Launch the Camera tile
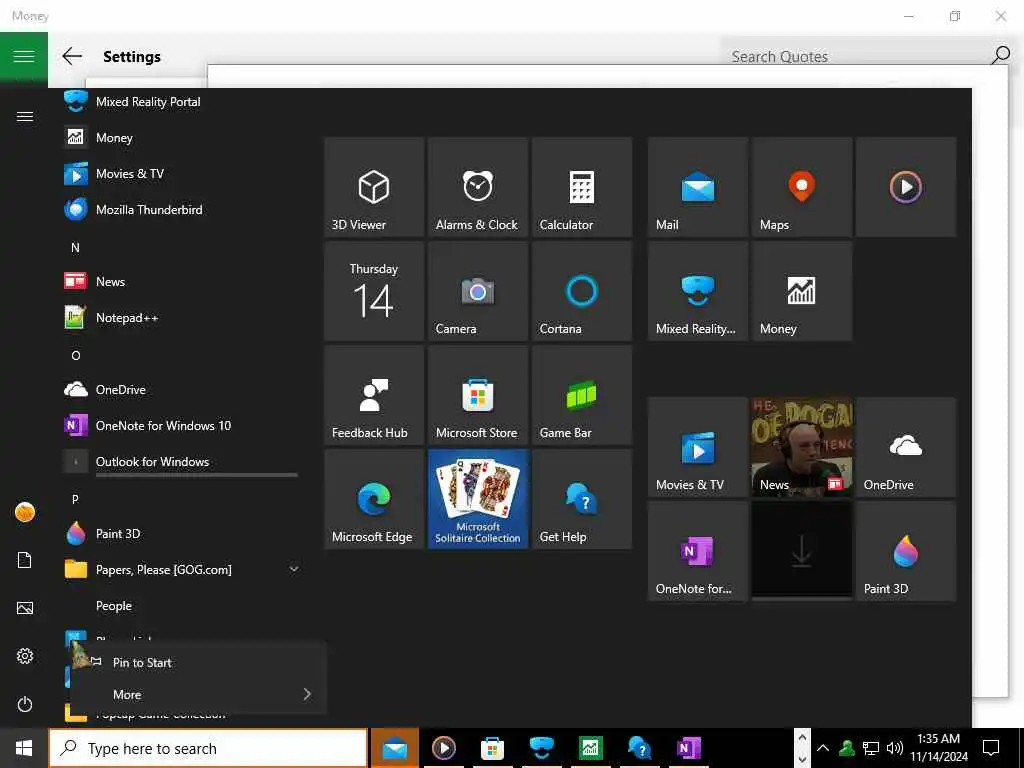Image resolution: width=1024 pixels, height=768 pixels. (477, 291)
